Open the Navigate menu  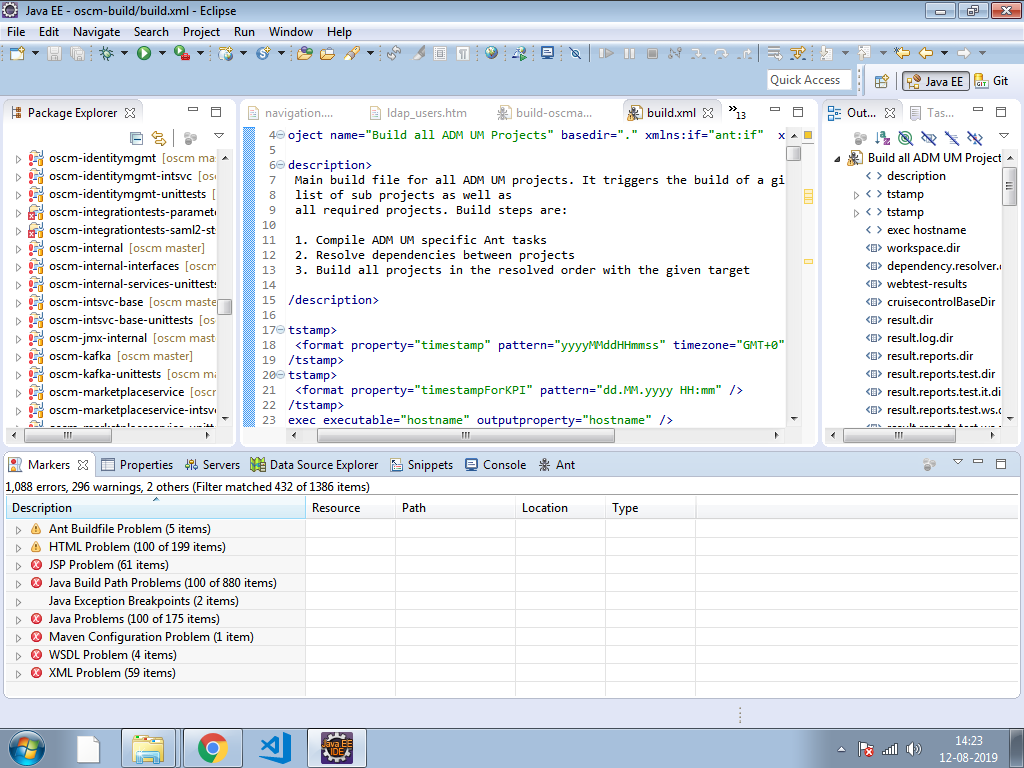pyautogui.click(x=96, y=31)
